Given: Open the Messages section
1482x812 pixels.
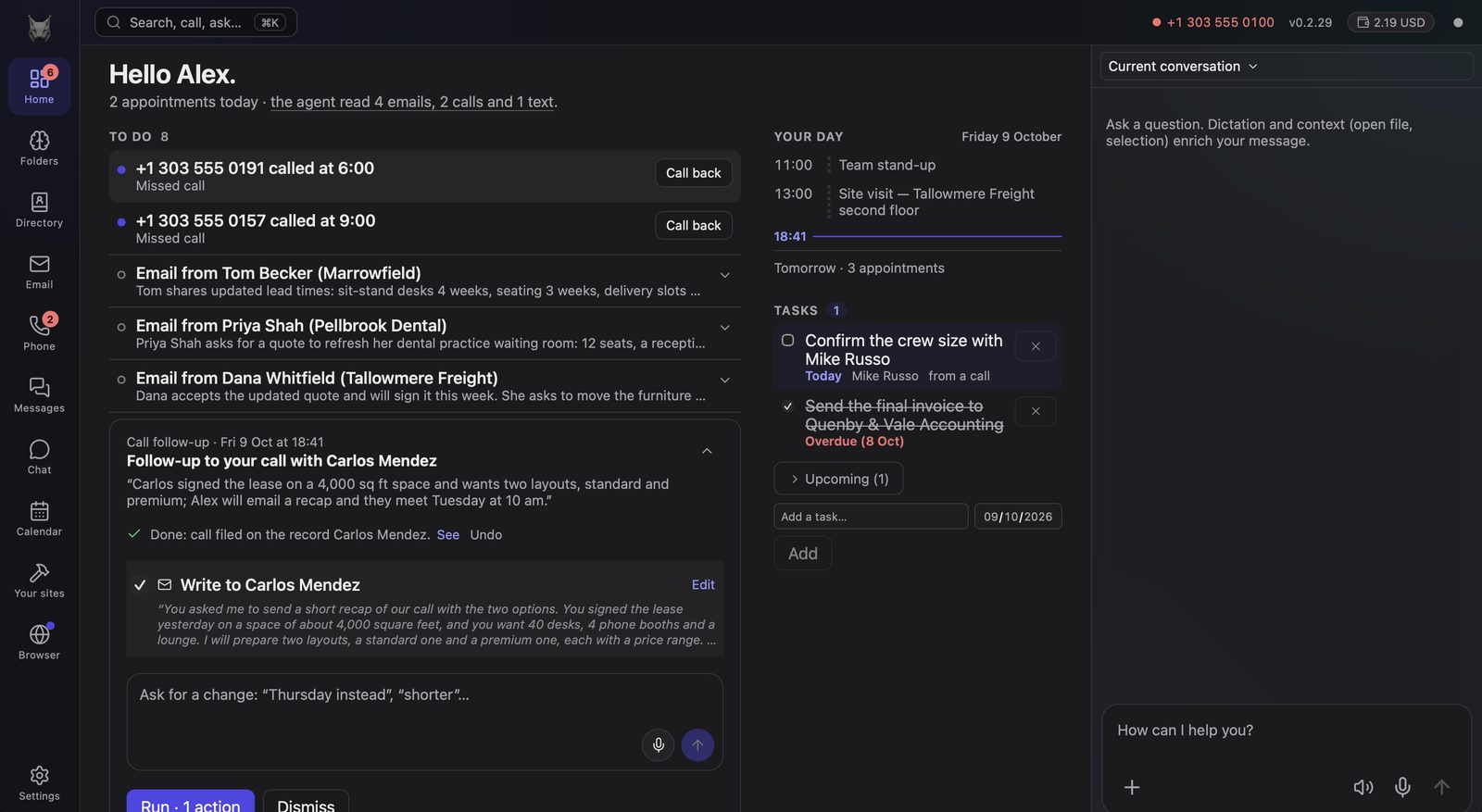Looking at the screenshot, I should pos(39,395).
